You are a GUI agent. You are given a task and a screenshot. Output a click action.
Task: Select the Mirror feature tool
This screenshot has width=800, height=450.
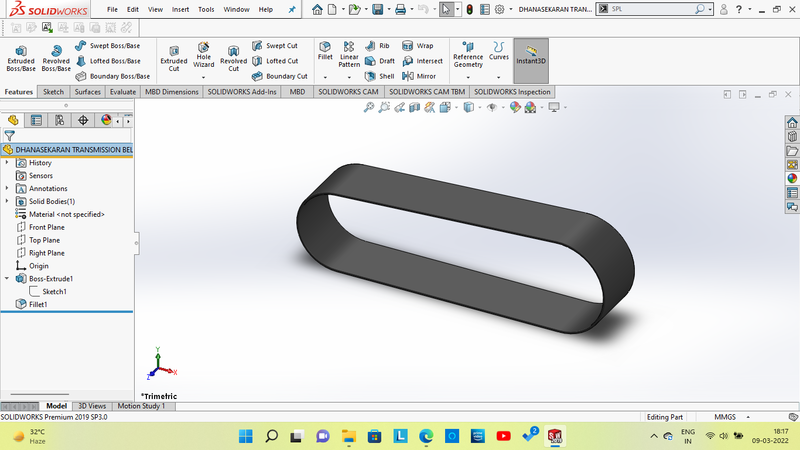(418, 76)
